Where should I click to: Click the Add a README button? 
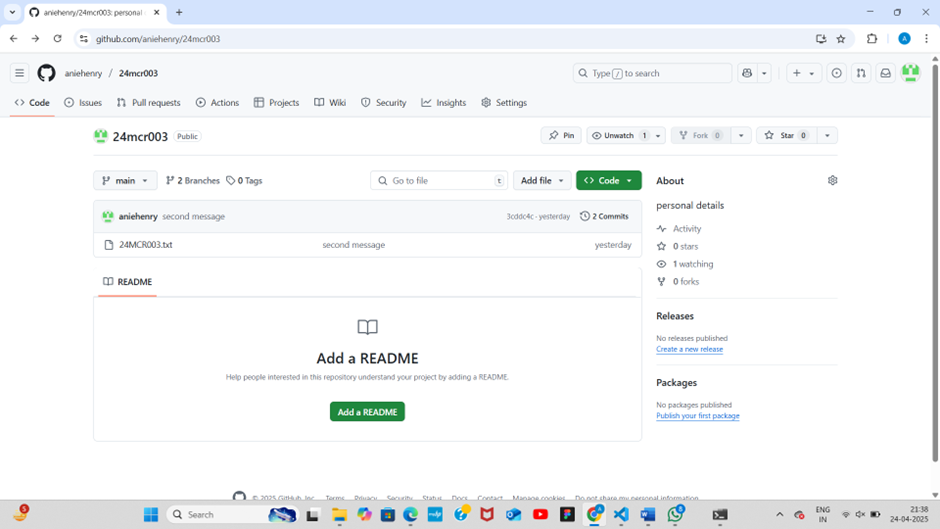367,412
